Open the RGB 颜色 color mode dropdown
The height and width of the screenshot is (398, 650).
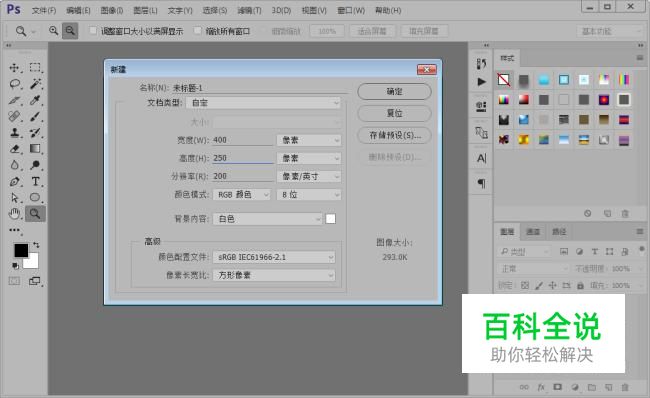[x=242, y=195]
